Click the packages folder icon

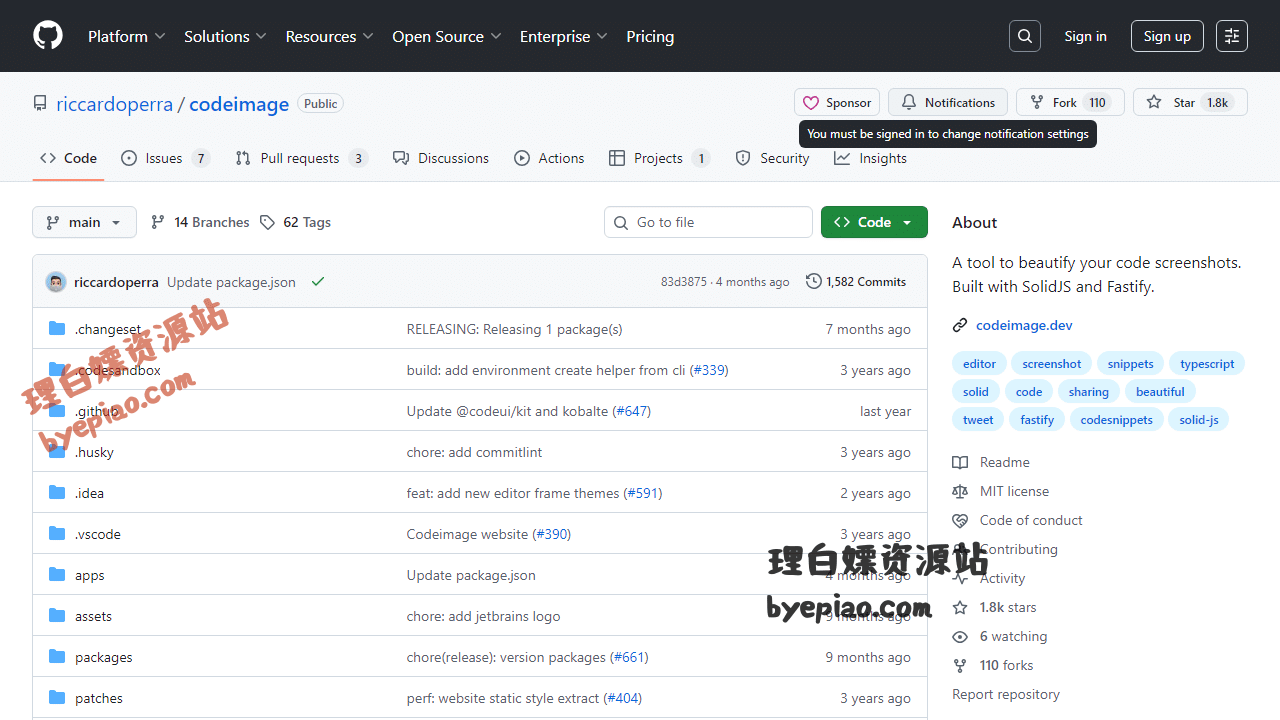[57, 657]
